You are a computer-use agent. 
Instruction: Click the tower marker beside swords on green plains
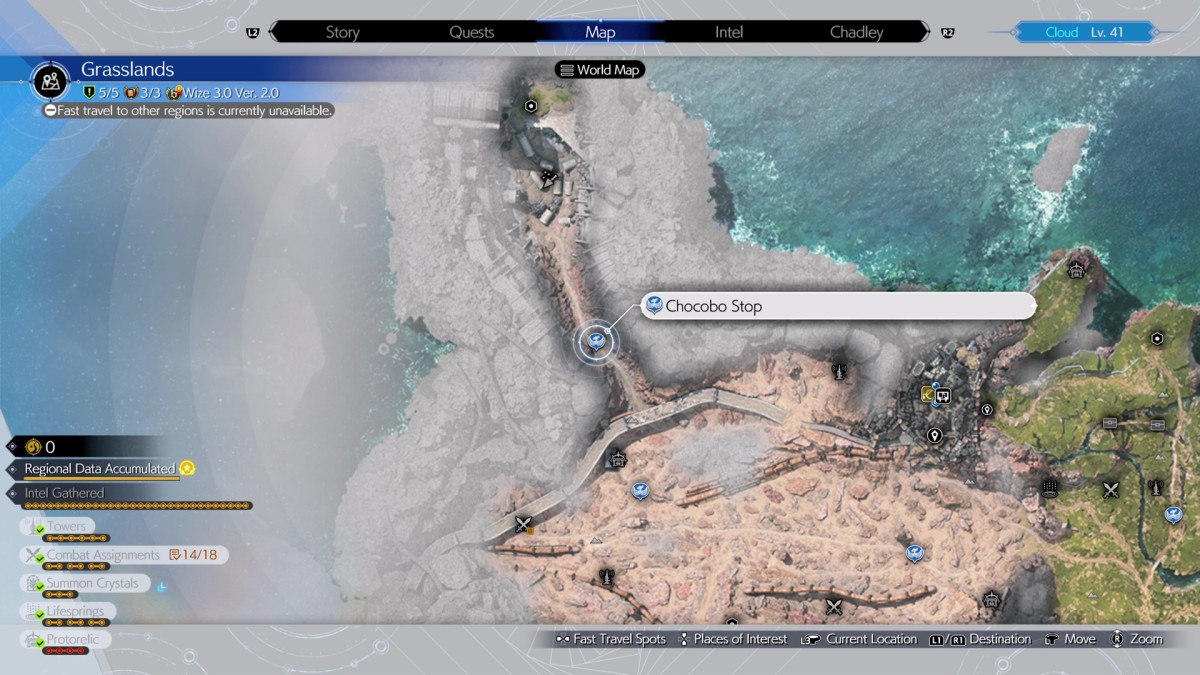(1157, 487)
